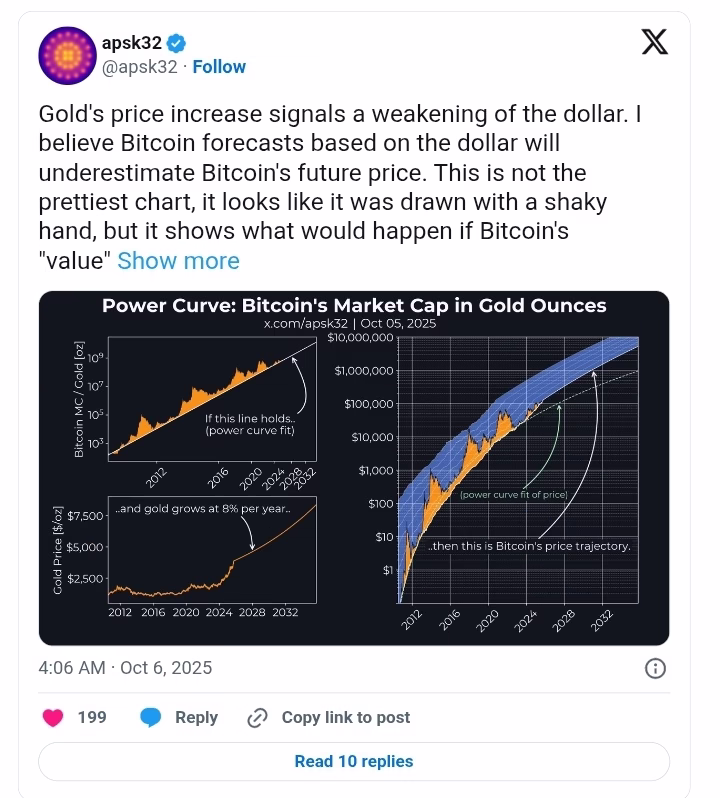Click the Power Curve chart title
720x798 pixels.
coord(354,305)
